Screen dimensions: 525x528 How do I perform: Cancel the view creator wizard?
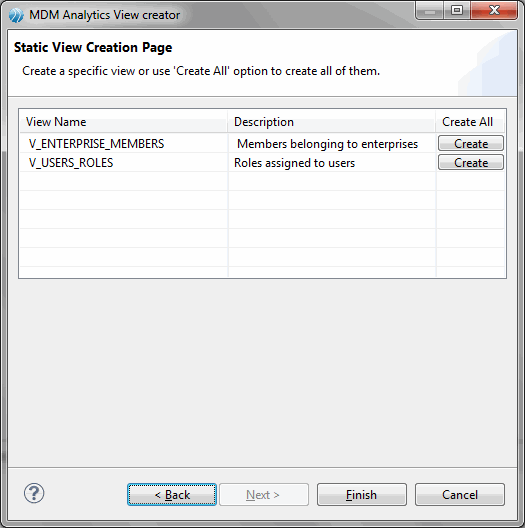pyautogui.click(x=460, y=495)
